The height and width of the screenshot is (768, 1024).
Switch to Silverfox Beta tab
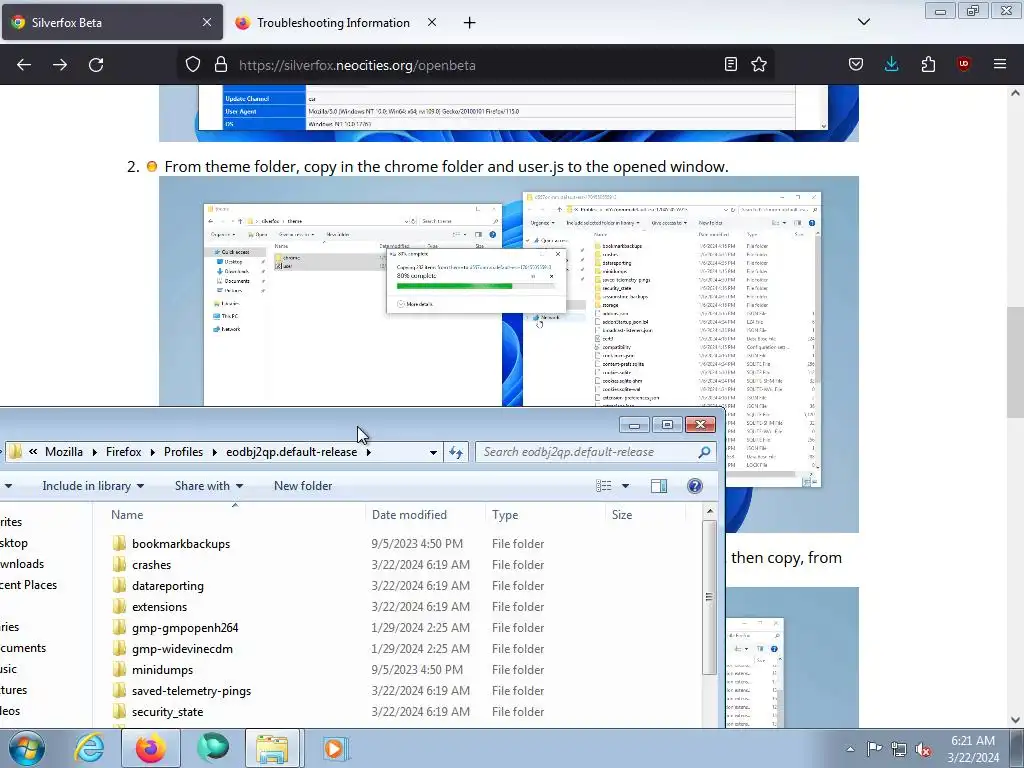(x=112, y=23)
